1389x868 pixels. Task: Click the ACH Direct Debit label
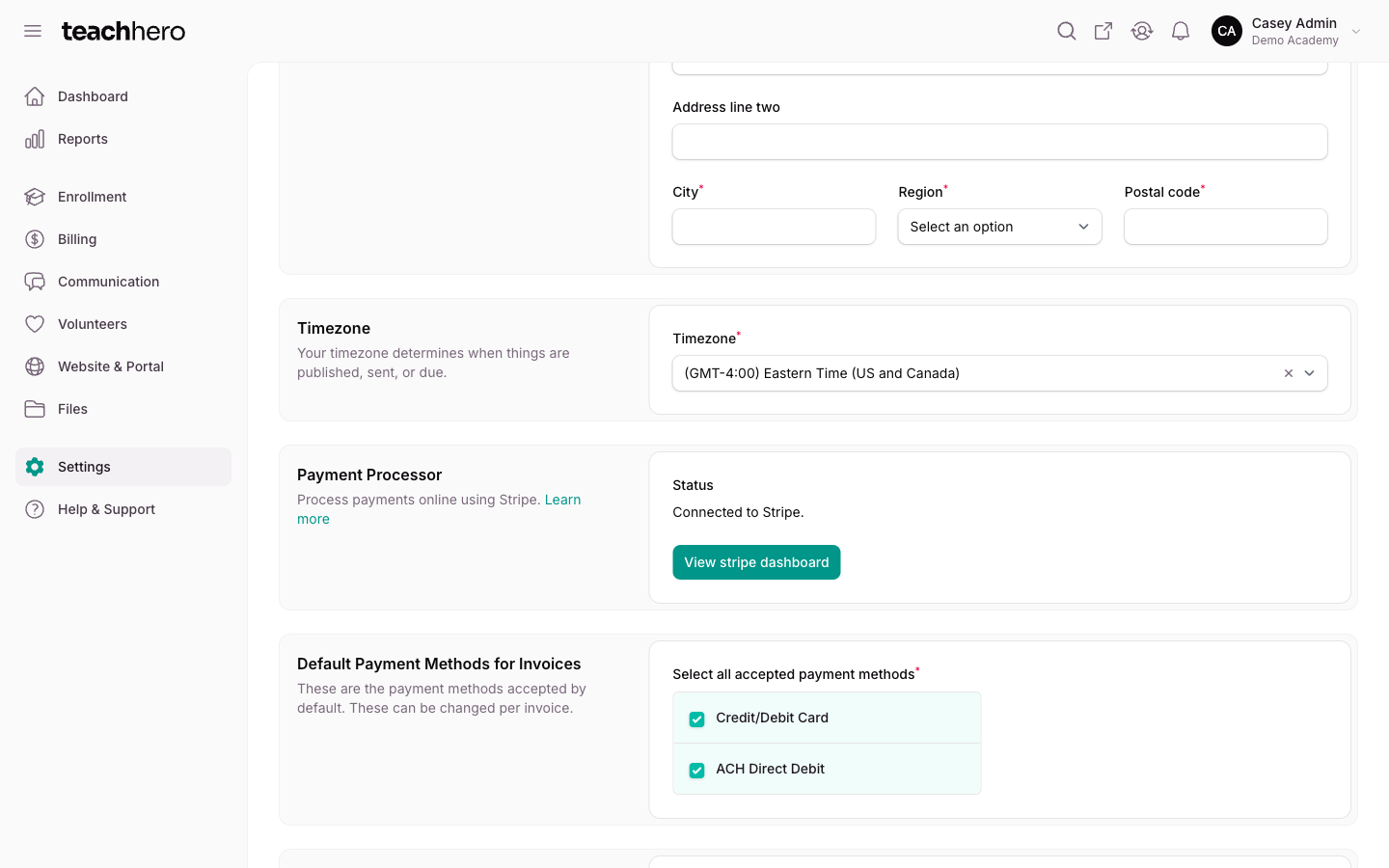770,769
